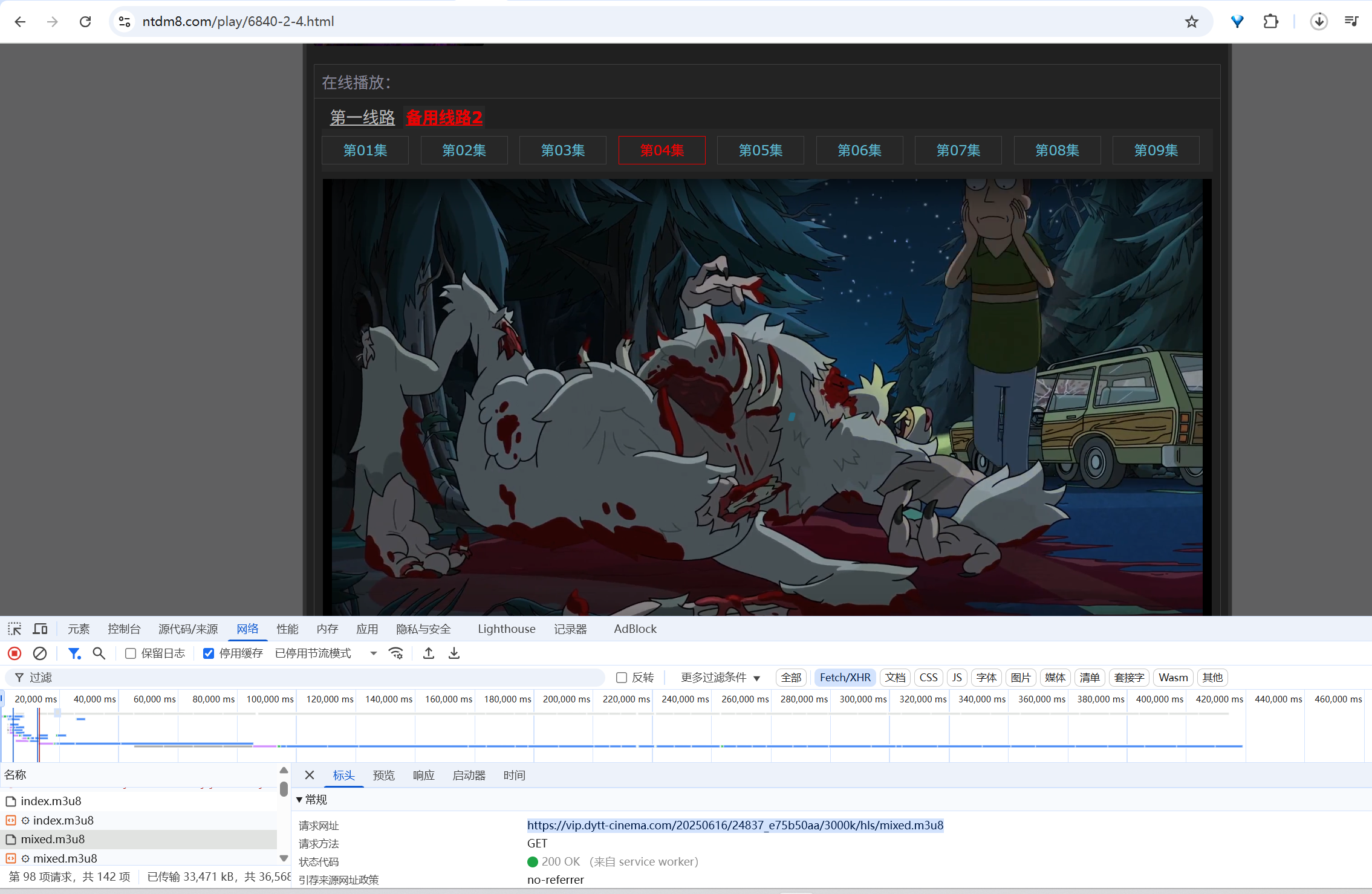Activate the inspect element picker

[15, 629]
